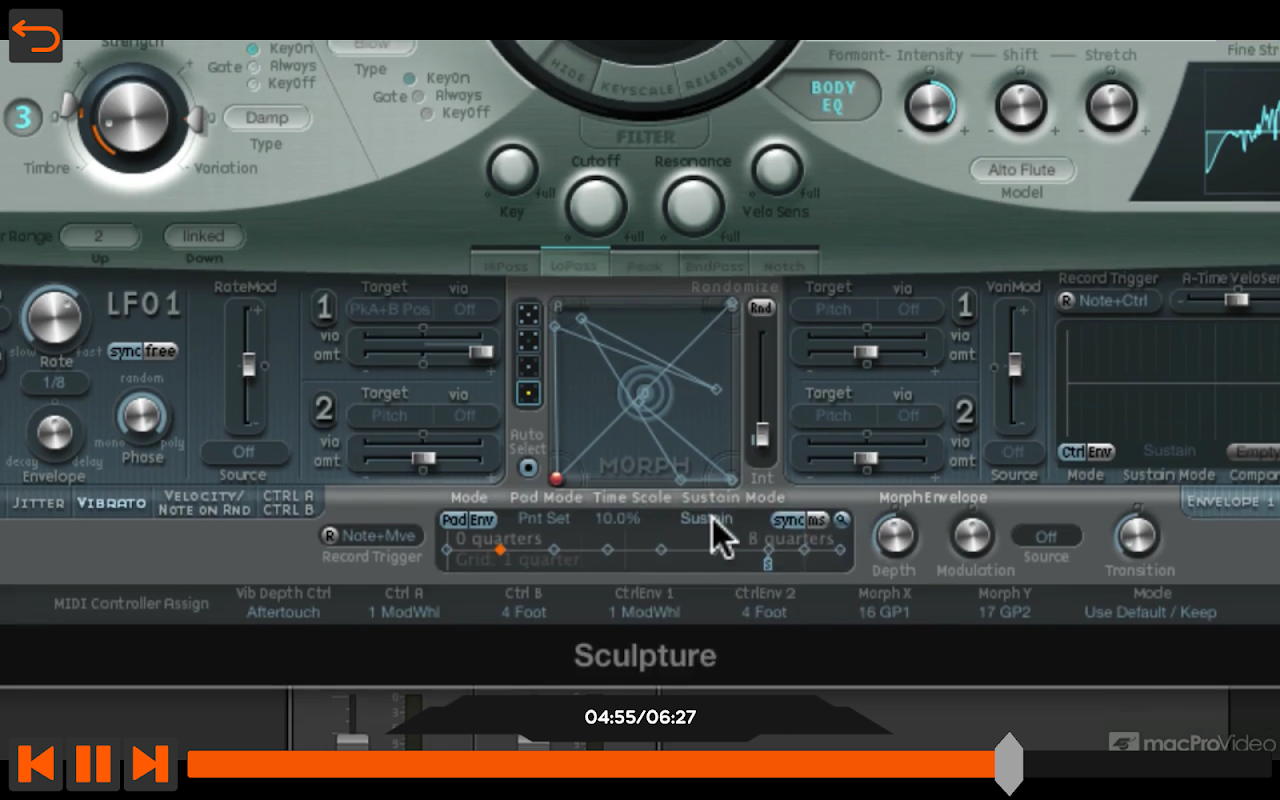This screenshot has width=1280, height=800.
Task: Select Always gate under Blow type
Action: point(418,96)
